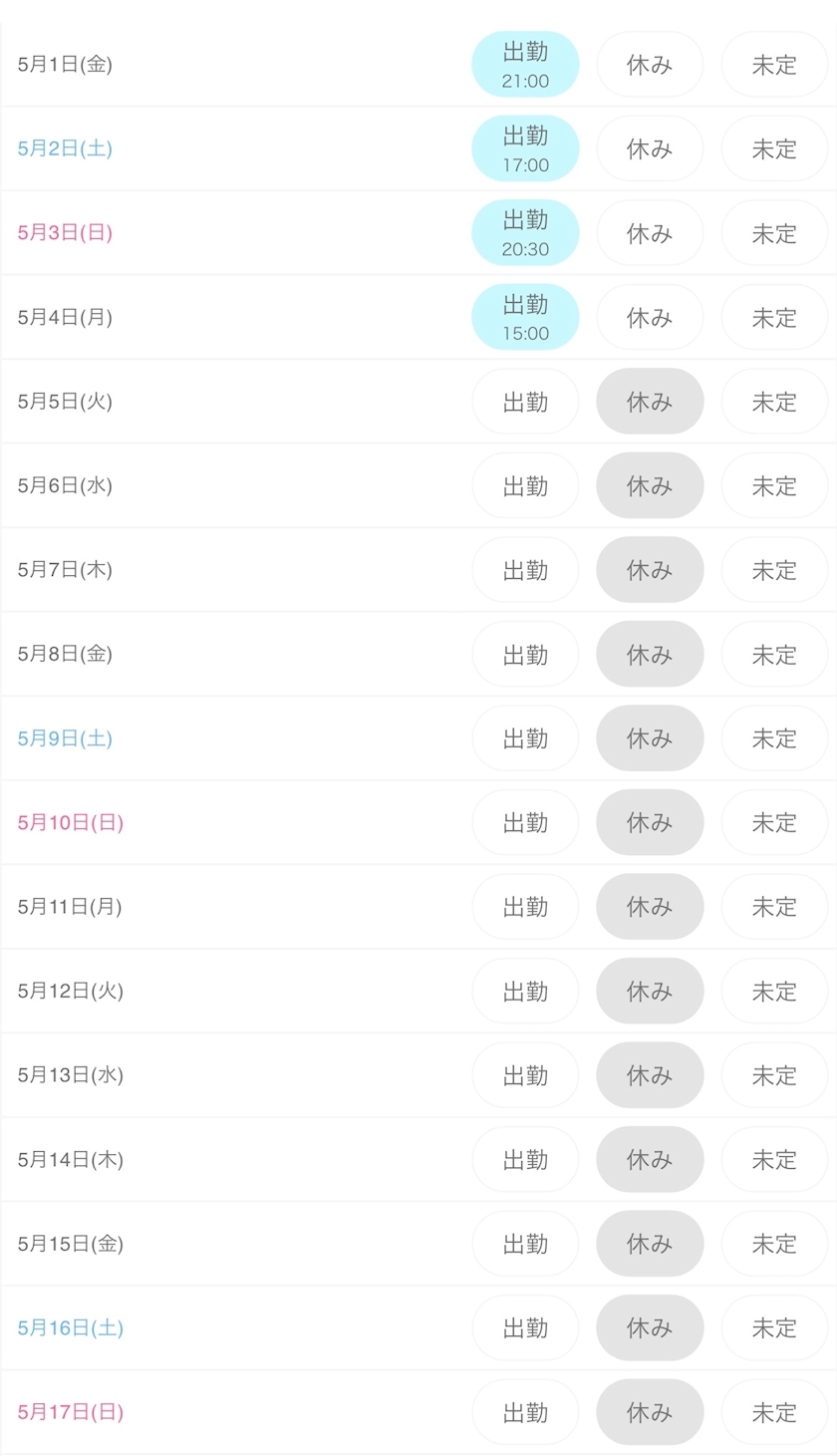This screenshot has height=1456, width=837.
Task: Select 出勤 for 5月5日(火)
Action: coord(525,402)
